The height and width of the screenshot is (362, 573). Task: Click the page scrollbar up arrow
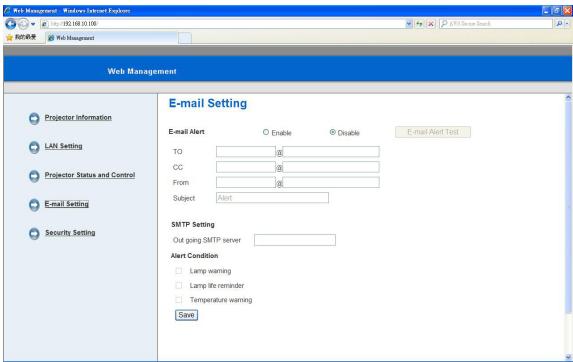coord(568,98)
